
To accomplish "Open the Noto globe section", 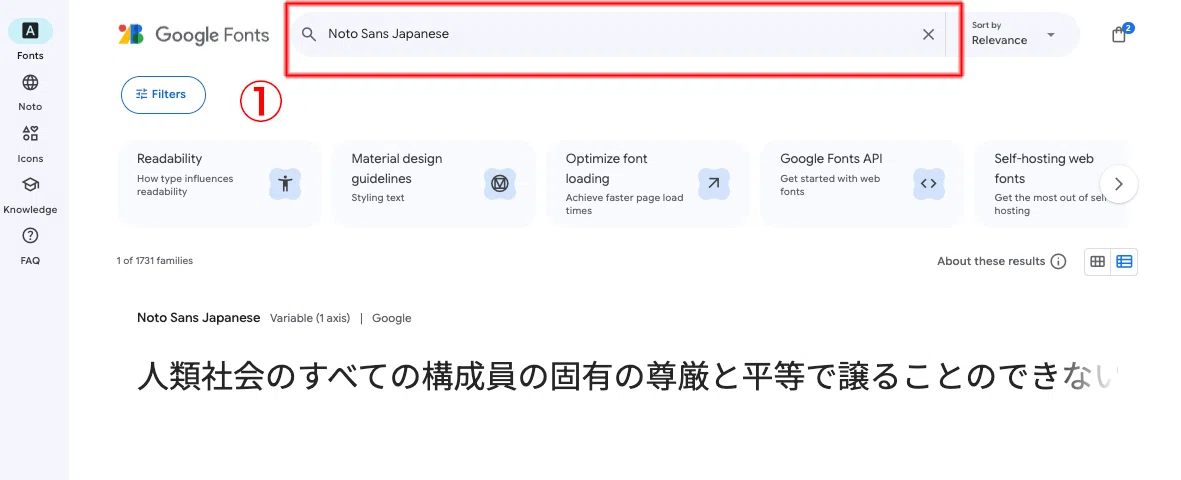I will (30, 92).
